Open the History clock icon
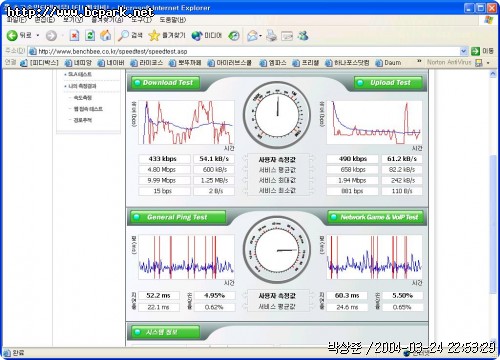Image resolution: width=500 pixels, height=360 pixels. click(x=234, y=36)
